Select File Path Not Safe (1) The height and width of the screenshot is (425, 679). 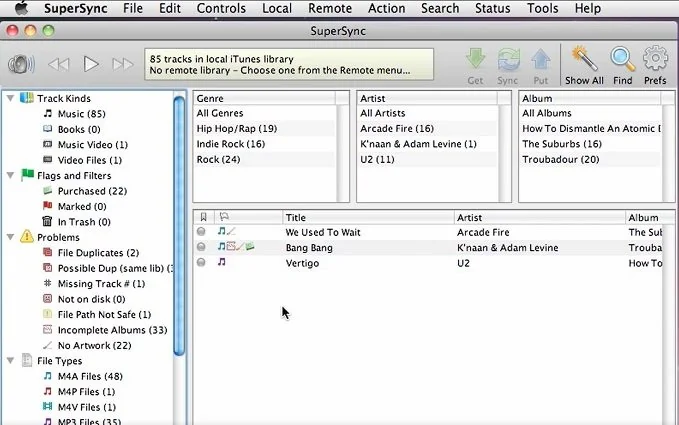[104, 315]
